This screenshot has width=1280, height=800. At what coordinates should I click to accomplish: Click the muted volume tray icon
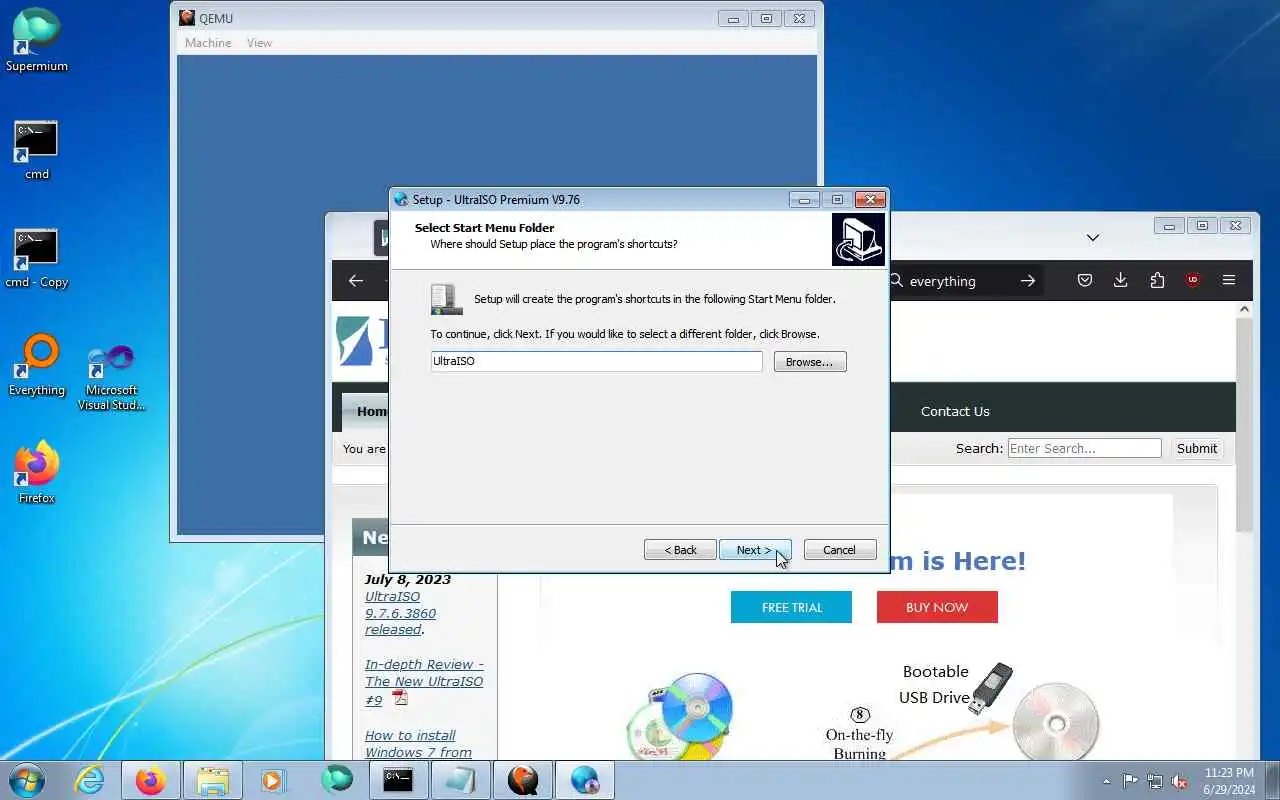click(x=1179, y=781)
